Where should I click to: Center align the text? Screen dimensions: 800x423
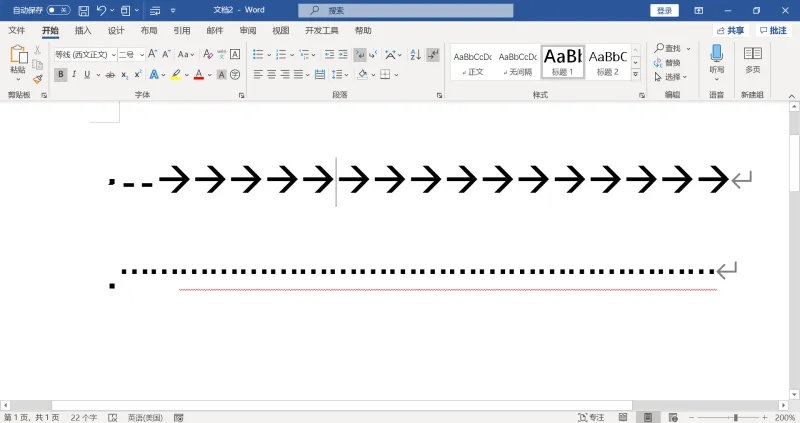271,74
